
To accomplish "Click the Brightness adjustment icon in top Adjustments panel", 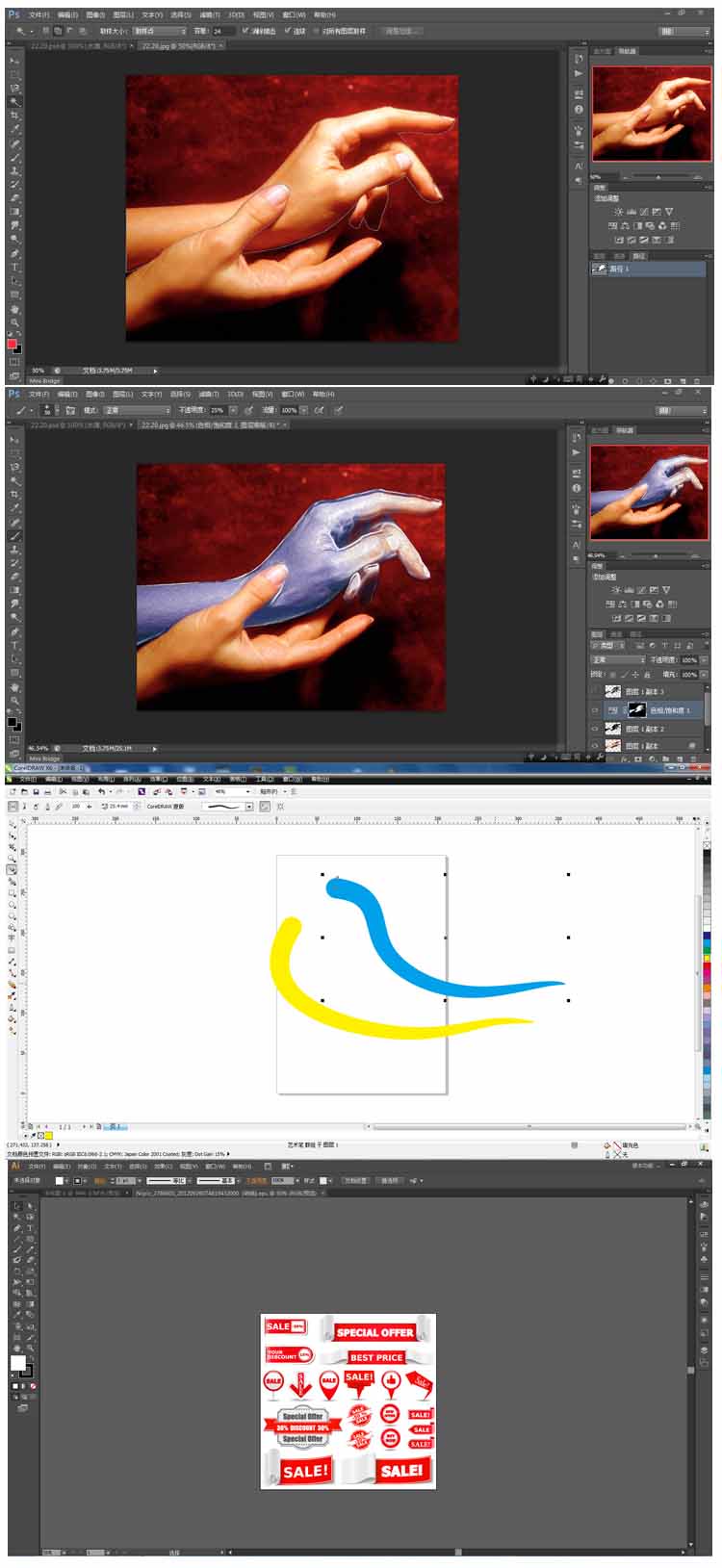I will (618, 212).
